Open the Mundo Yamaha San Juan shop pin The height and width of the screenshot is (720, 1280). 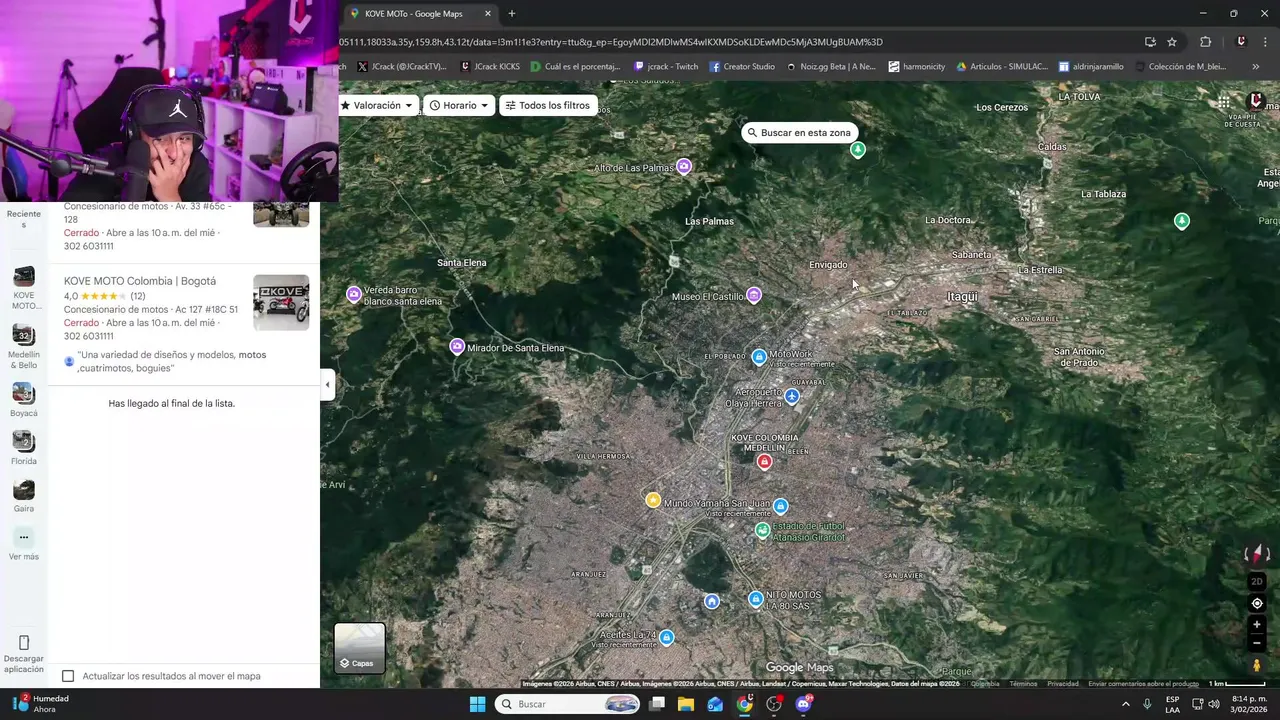point(781,506)
